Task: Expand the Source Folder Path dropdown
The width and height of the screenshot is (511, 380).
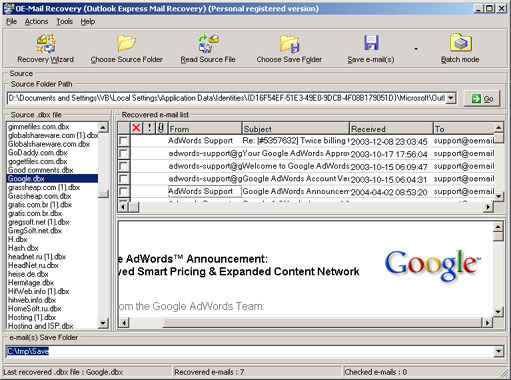Action: [x=451, y=98]
